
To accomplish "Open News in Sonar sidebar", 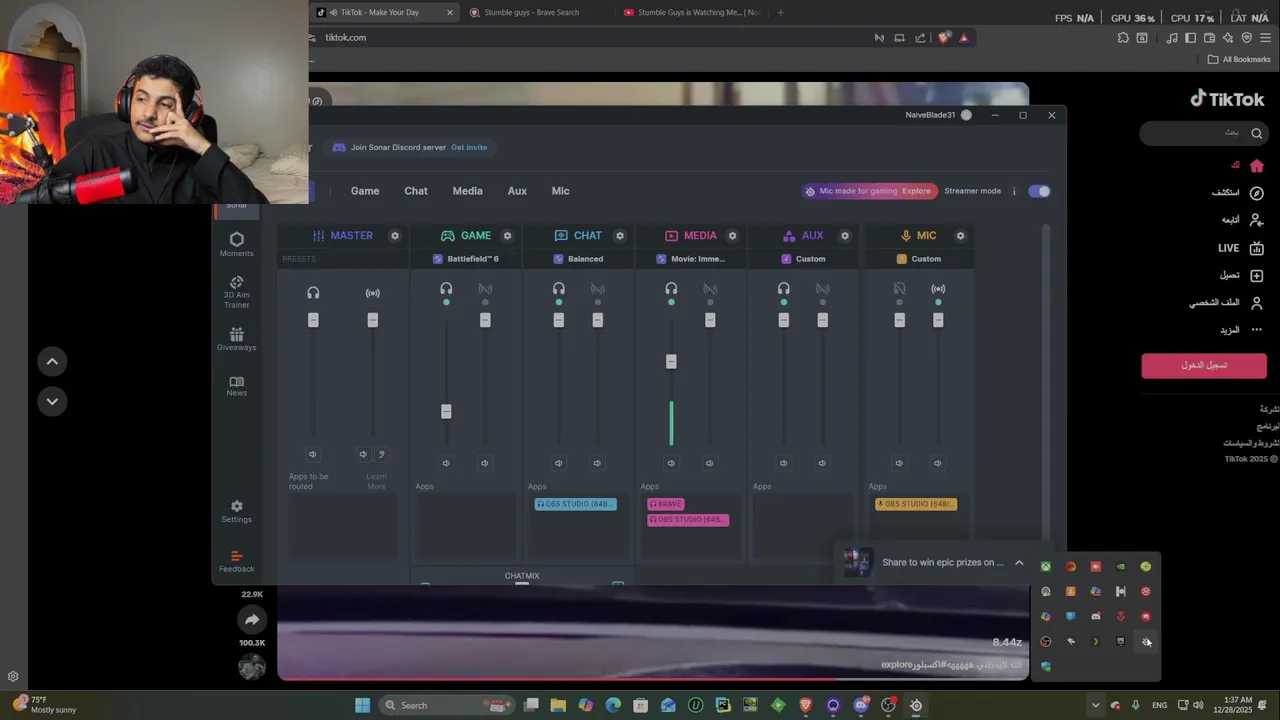I will (237, 385).
